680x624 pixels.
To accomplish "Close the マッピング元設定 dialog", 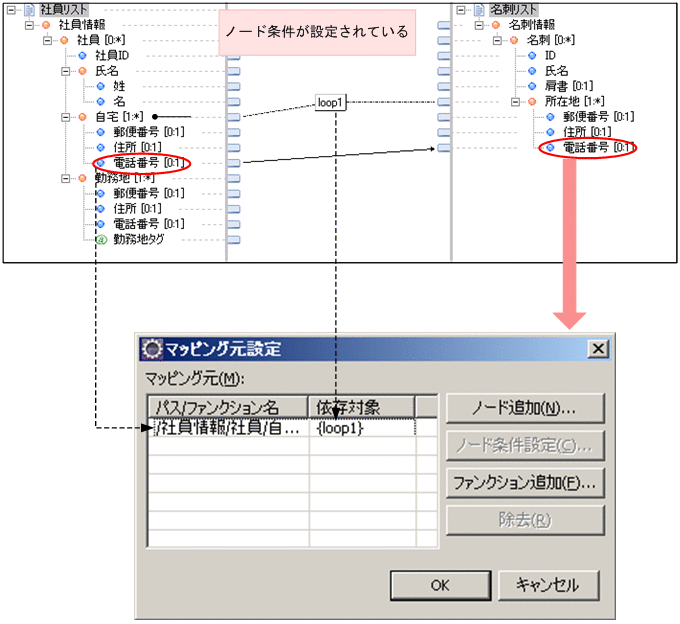I will coord(598,349).
